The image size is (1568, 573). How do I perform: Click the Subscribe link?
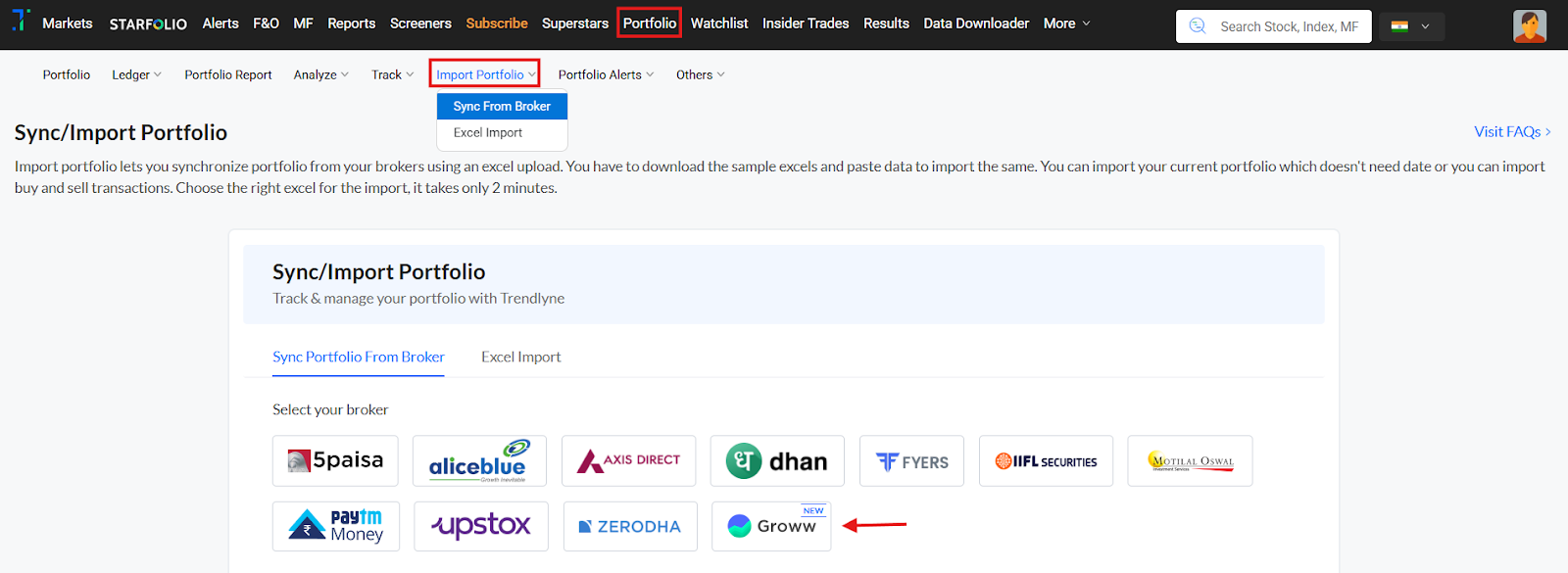[x=497, y=24]
